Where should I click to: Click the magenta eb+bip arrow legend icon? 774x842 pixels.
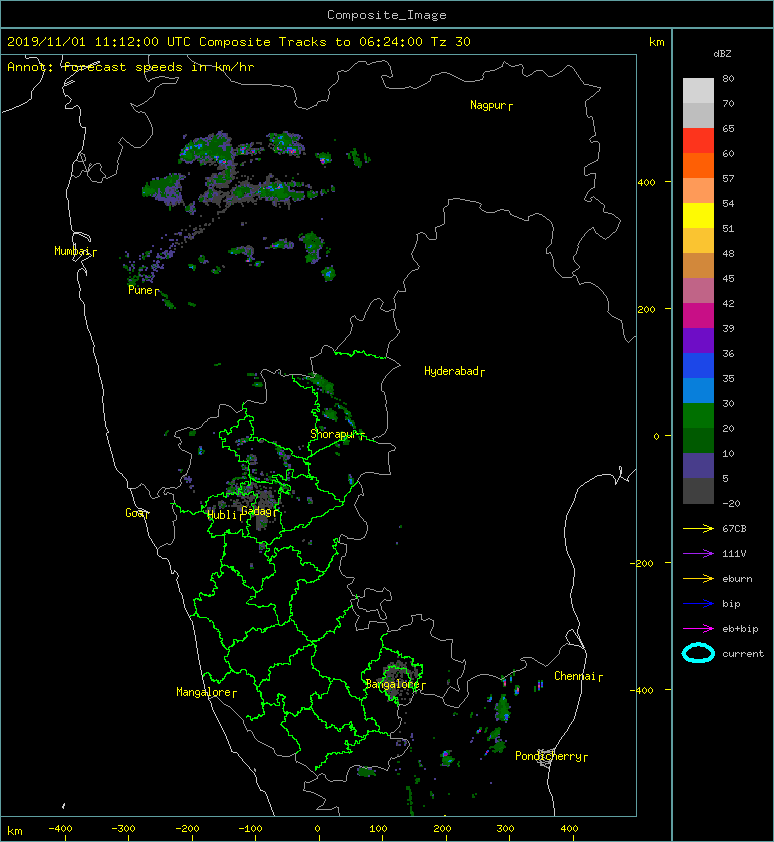tap(698, 629)
